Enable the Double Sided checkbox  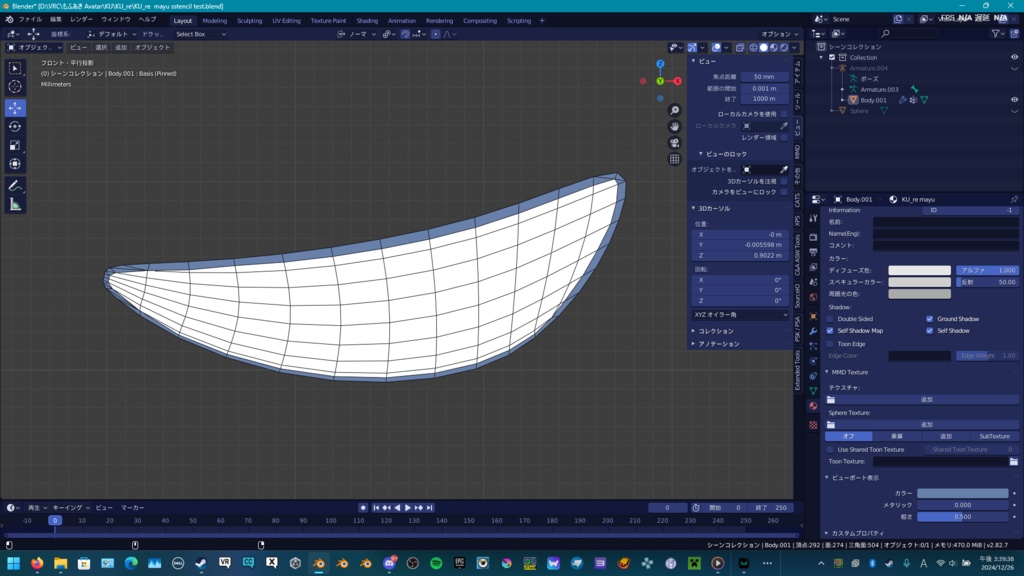[x=830, y=319]
